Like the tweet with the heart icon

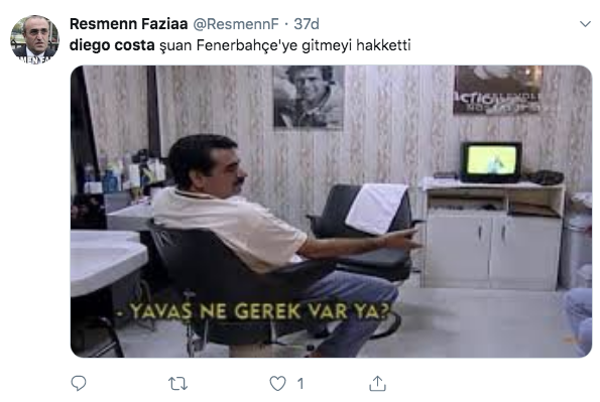(x=278, y=383)
